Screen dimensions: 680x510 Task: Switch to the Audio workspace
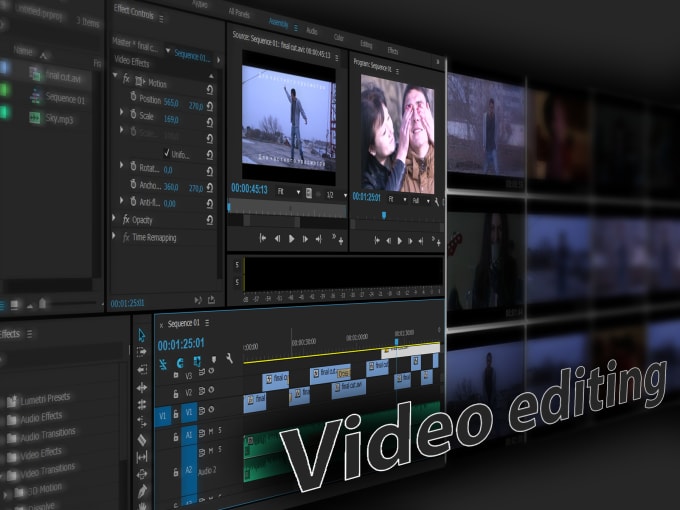[312, 31]
